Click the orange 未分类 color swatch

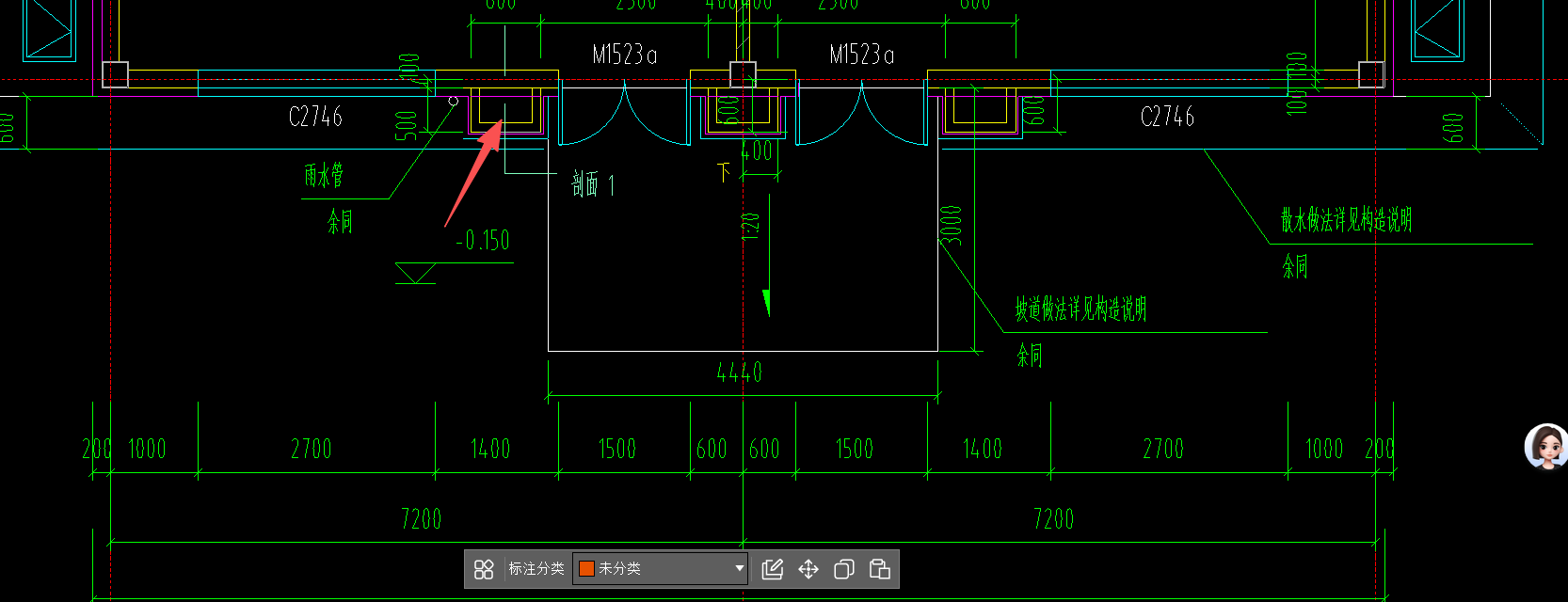coord(586,568)
